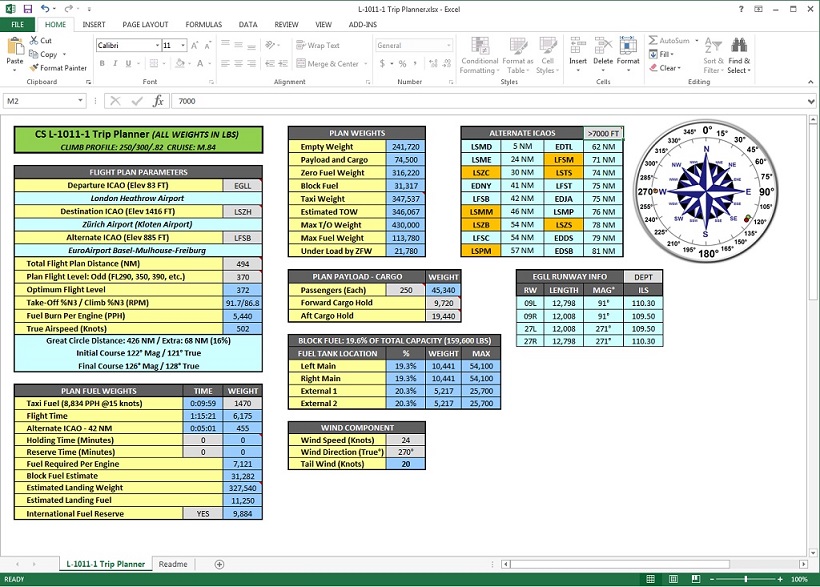Open the font size dropdown
This screenshot has width=820, height=587.
pos(183,46)
